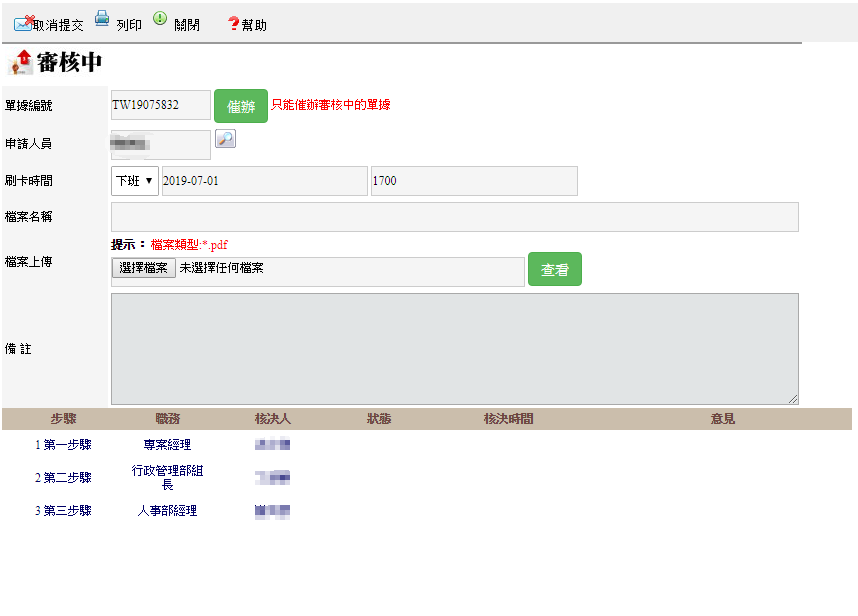Click the 列印 toolbar label
This screenshot has width=858, height=616.
[x=129, y=25]
